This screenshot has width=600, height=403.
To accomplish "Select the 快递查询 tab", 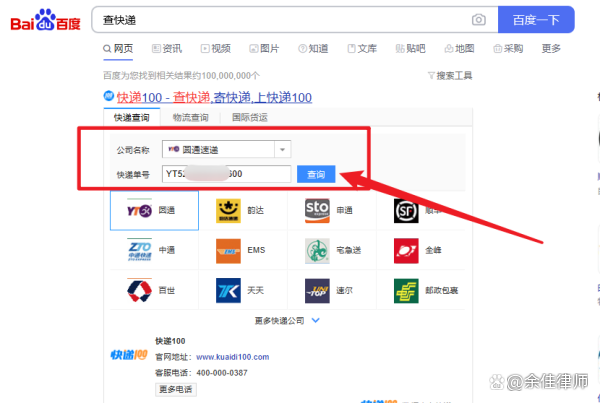I will pos(132,117).
